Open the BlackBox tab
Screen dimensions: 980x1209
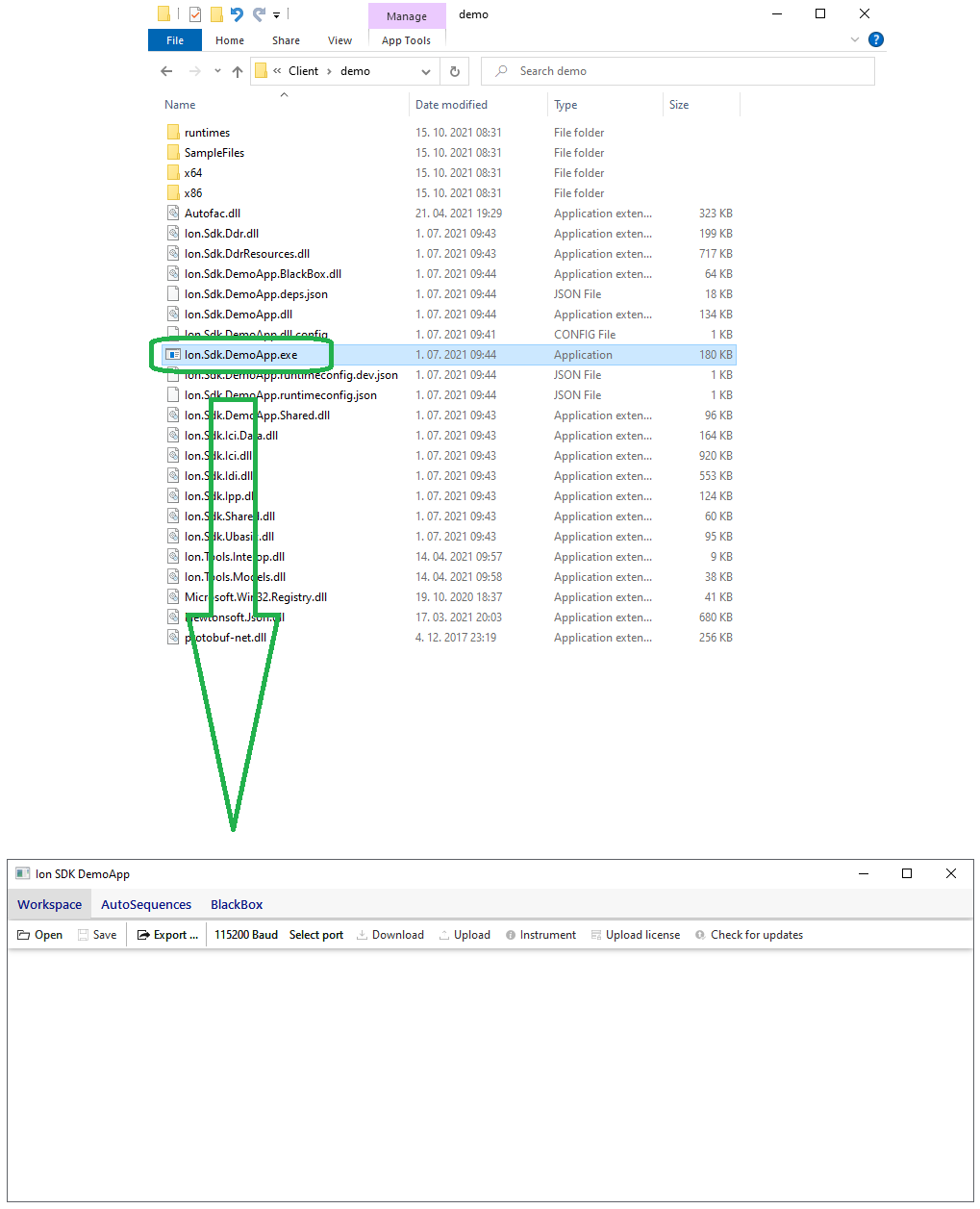(x=237, y=904)
